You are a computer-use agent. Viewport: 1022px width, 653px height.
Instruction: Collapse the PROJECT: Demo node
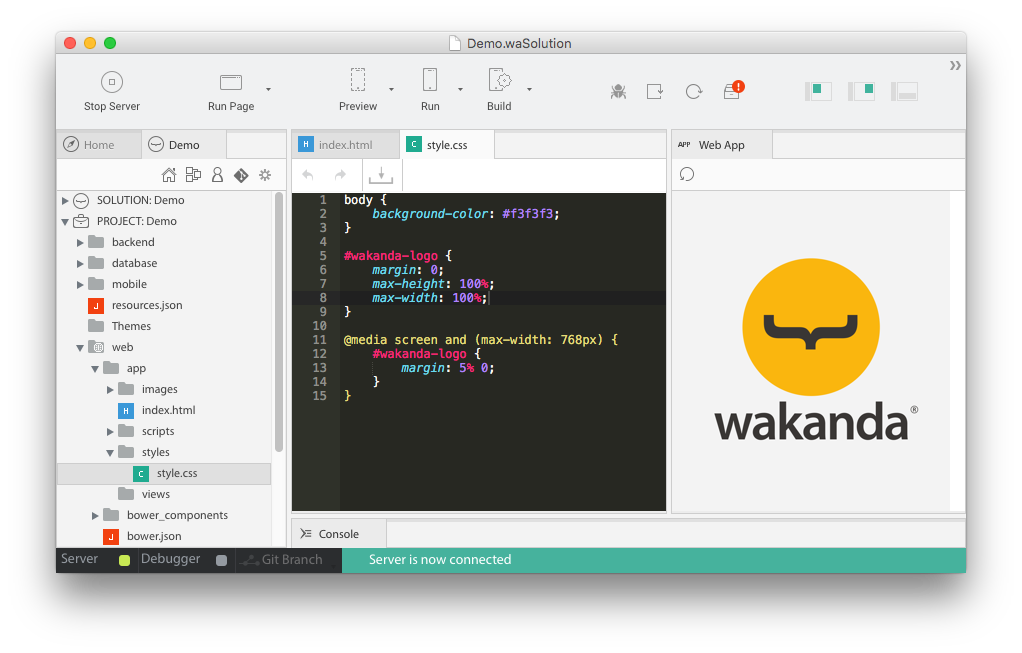65,222
